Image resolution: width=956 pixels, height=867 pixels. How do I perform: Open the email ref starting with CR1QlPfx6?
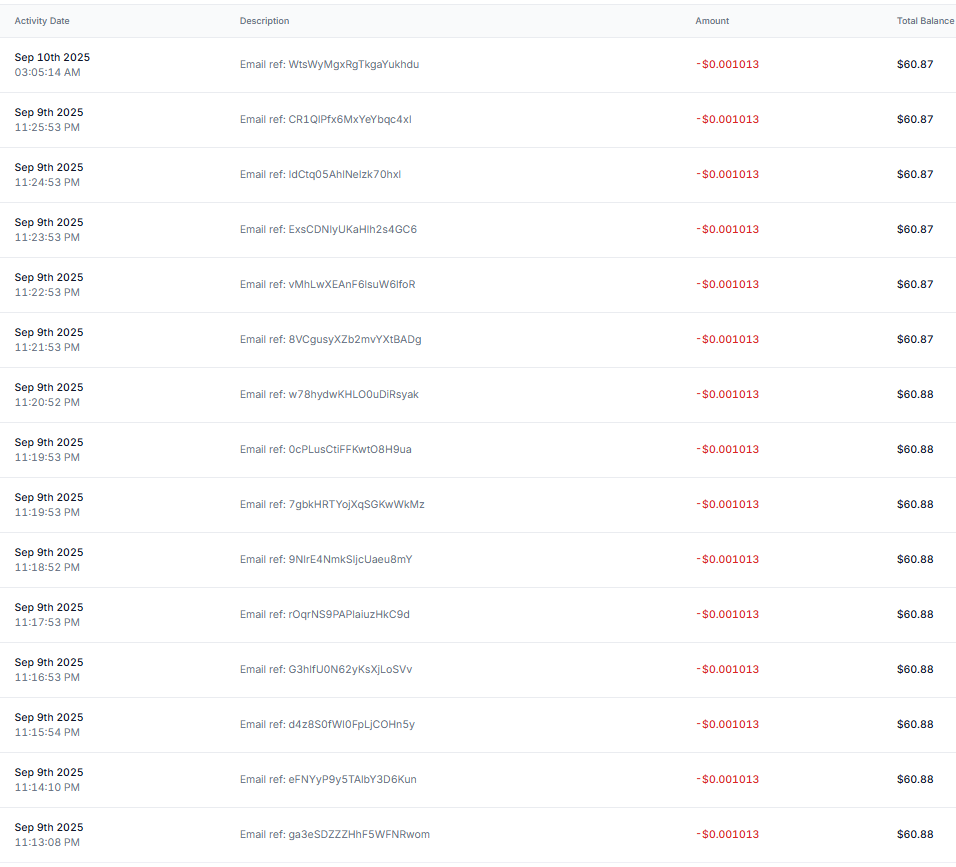(325, 120)
